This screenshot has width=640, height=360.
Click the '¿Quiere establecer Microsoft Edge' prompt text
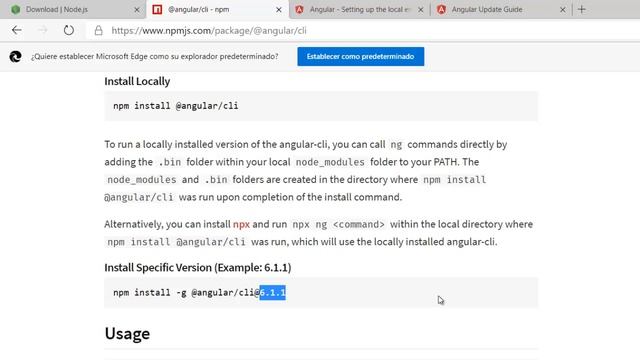155,56
